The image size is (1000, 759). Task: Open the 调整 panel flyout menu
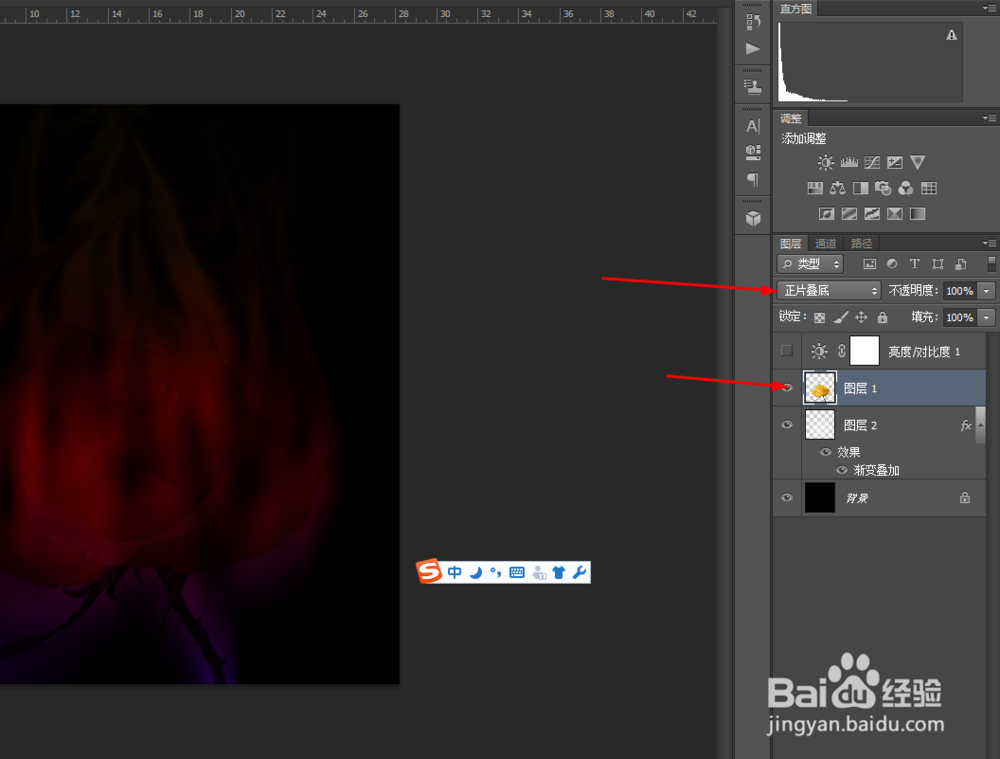(x=989, y=118)
